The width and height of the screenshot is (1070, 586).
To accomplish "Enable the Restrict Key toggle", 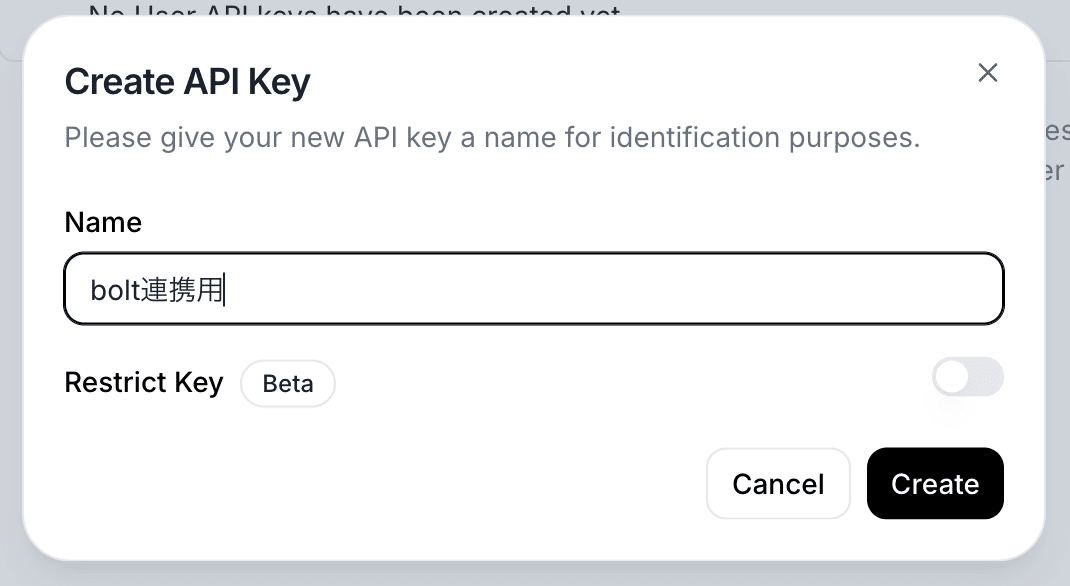I will pyautogui.click(x=967, y=377).
